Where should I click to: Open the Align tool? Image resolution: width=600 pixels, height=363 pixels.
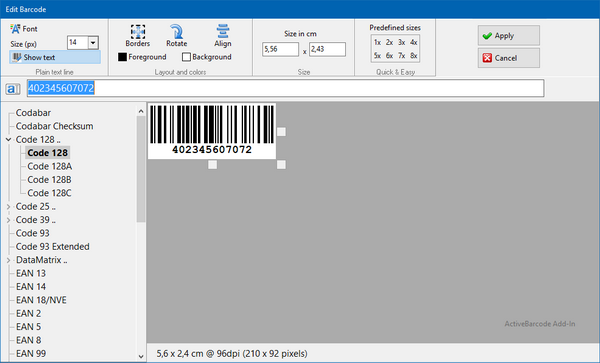coord(223,36)
